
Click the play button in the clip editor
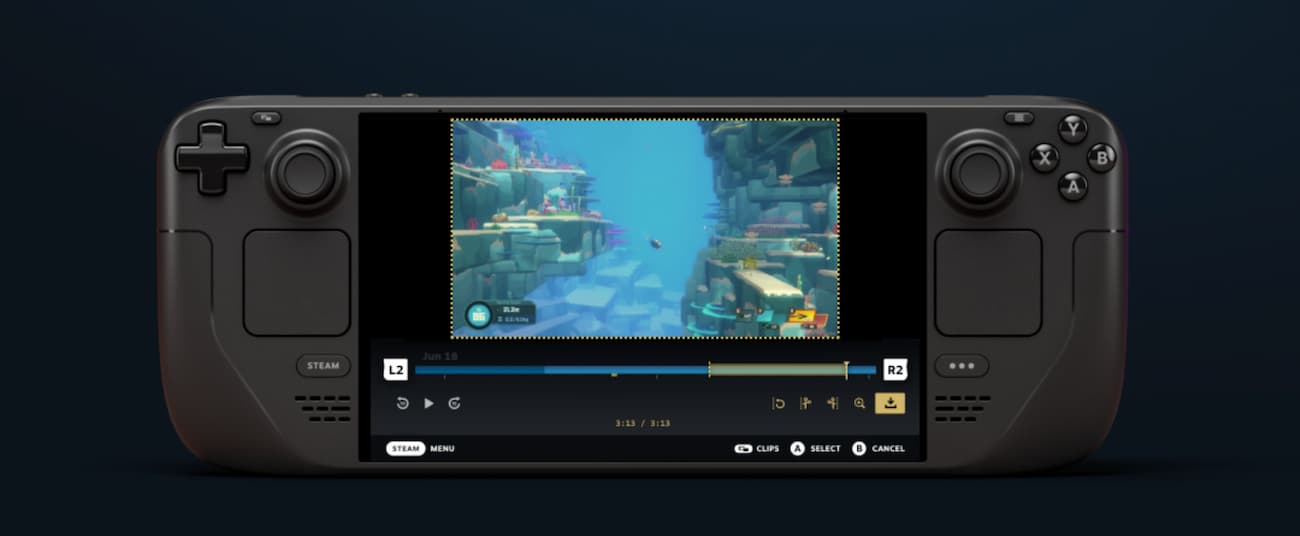point(429,403)
